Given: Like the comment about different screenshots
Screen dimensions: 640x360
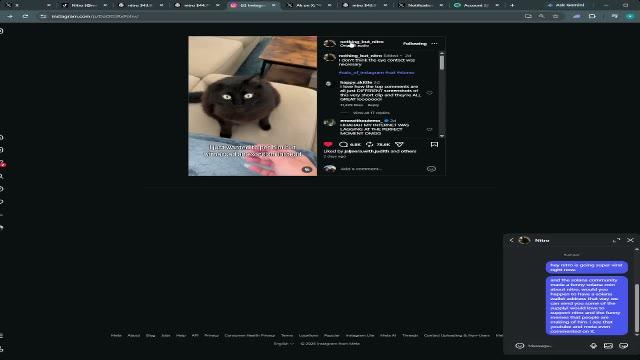Looking at the screenshot, I should 429,93.
